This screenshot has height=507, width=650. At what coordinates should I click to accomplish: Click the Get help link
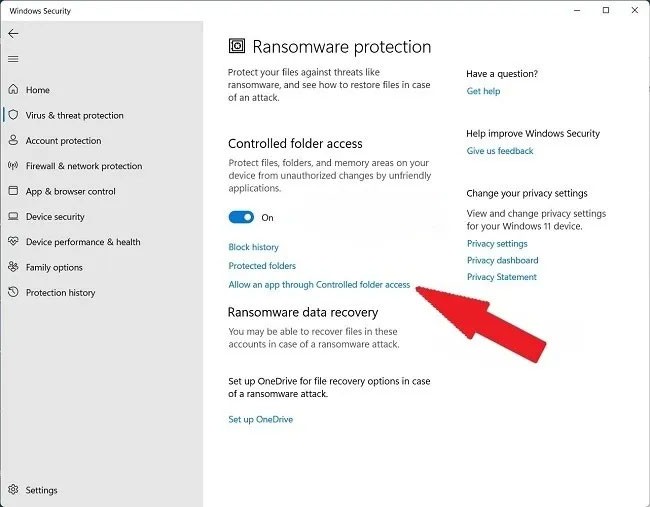click(x=483, y=91)
